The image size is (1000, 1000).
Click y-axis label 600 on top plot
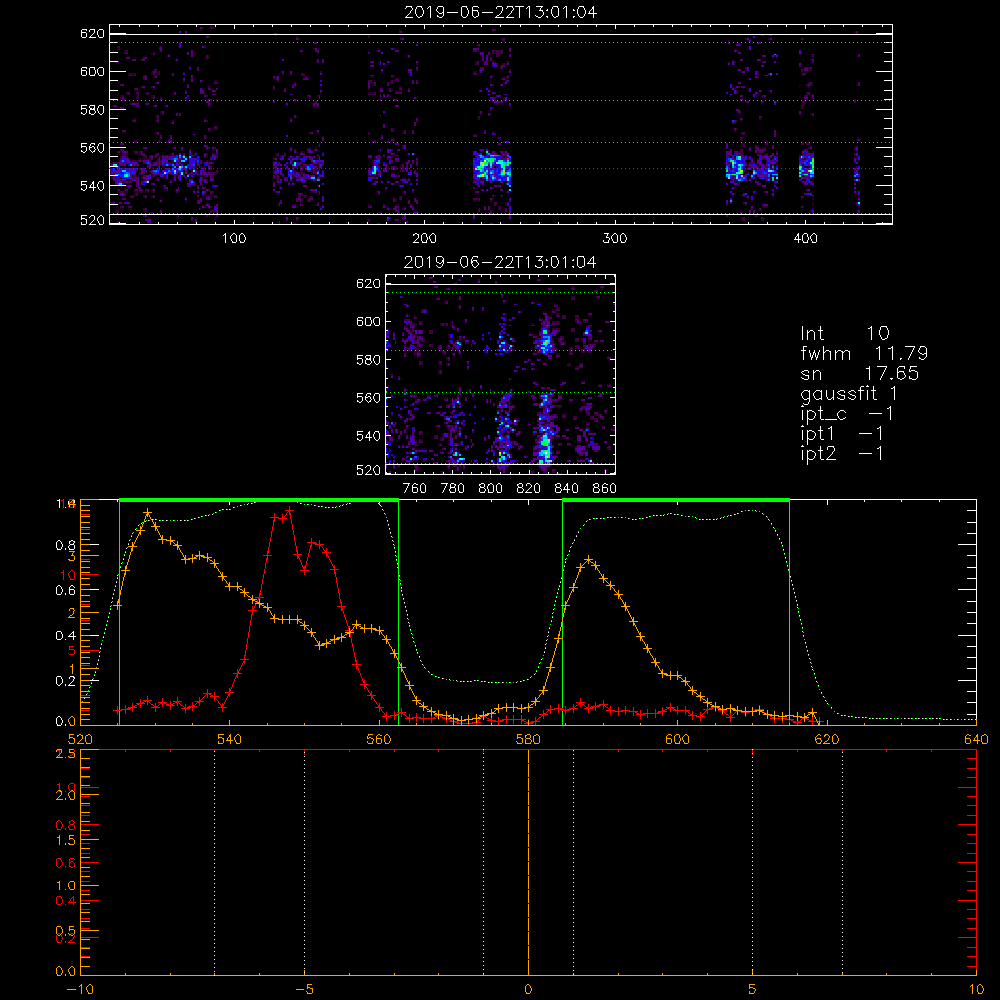(92, 71)
